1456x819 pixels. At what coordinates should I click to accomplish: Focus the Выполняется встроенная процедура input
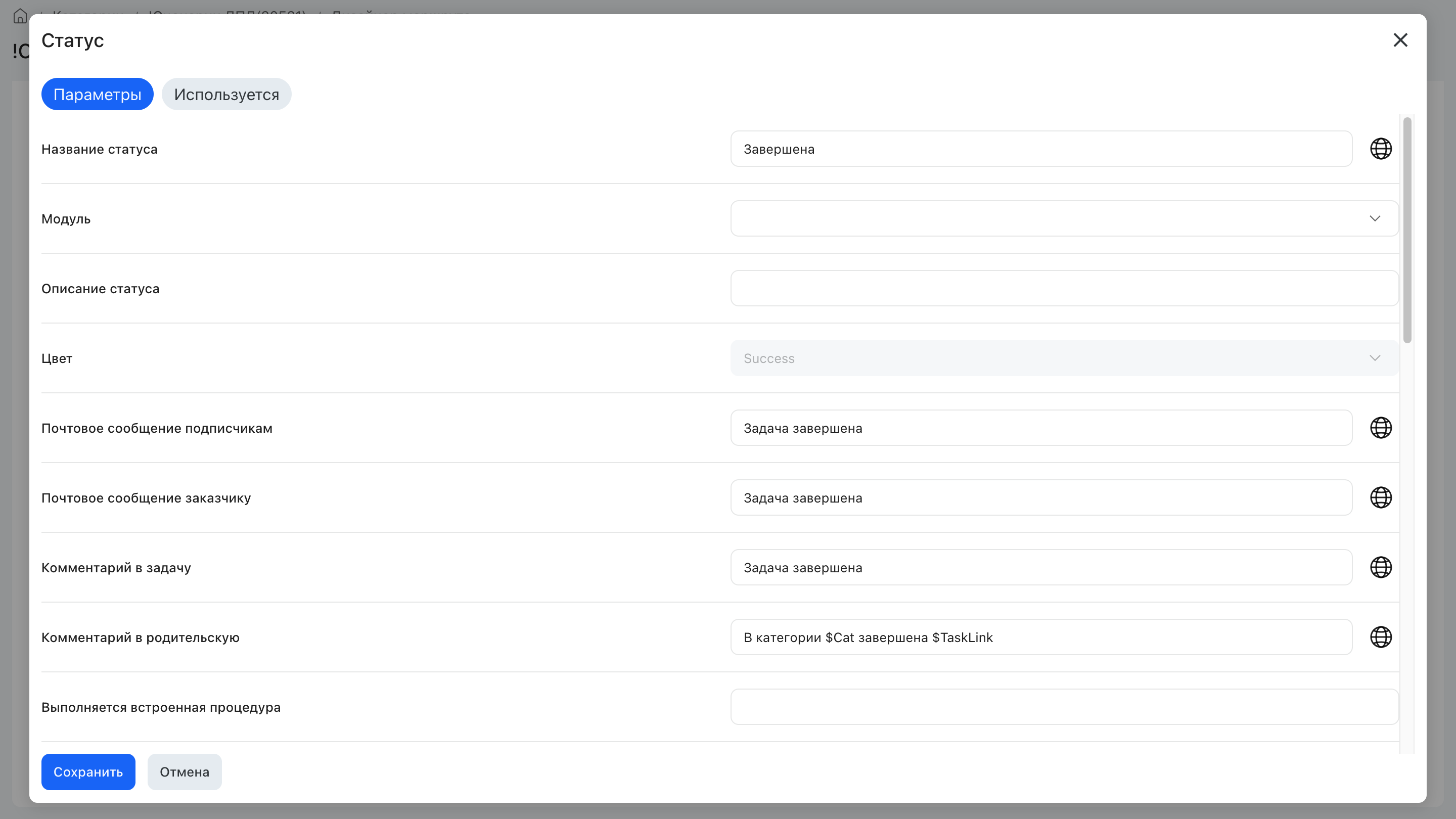[1064, 707]
